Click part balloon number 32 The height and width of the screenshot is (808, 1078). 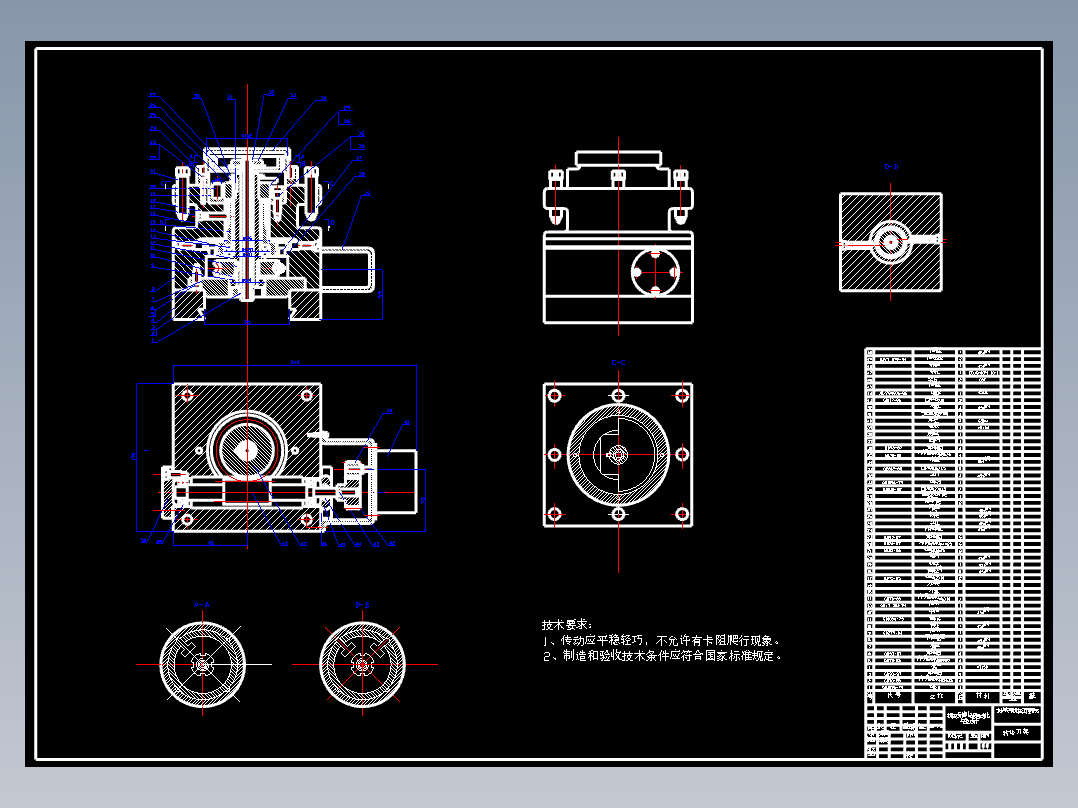(x=271, y=93)
